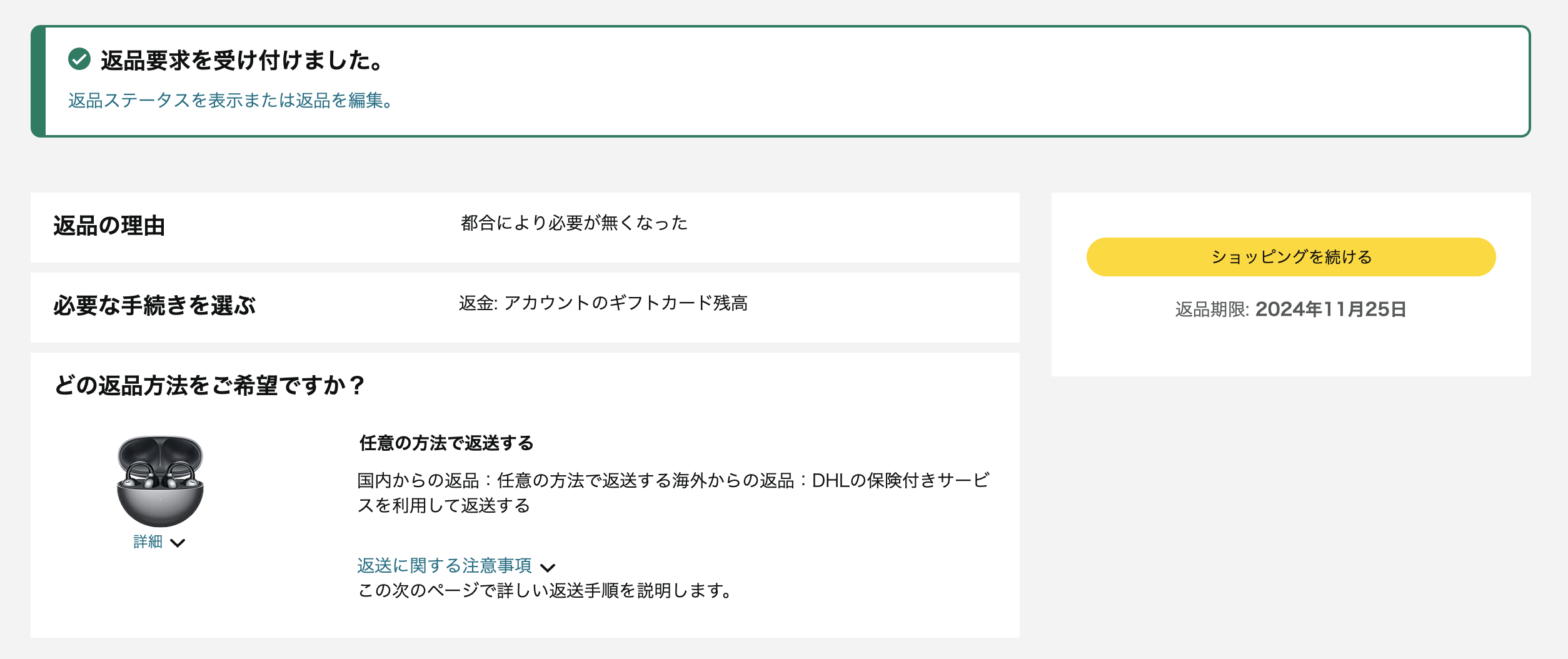Expand the 返送に関する注意事項 link
Viewport: 1568px width, 659px height.
[445, 566]
